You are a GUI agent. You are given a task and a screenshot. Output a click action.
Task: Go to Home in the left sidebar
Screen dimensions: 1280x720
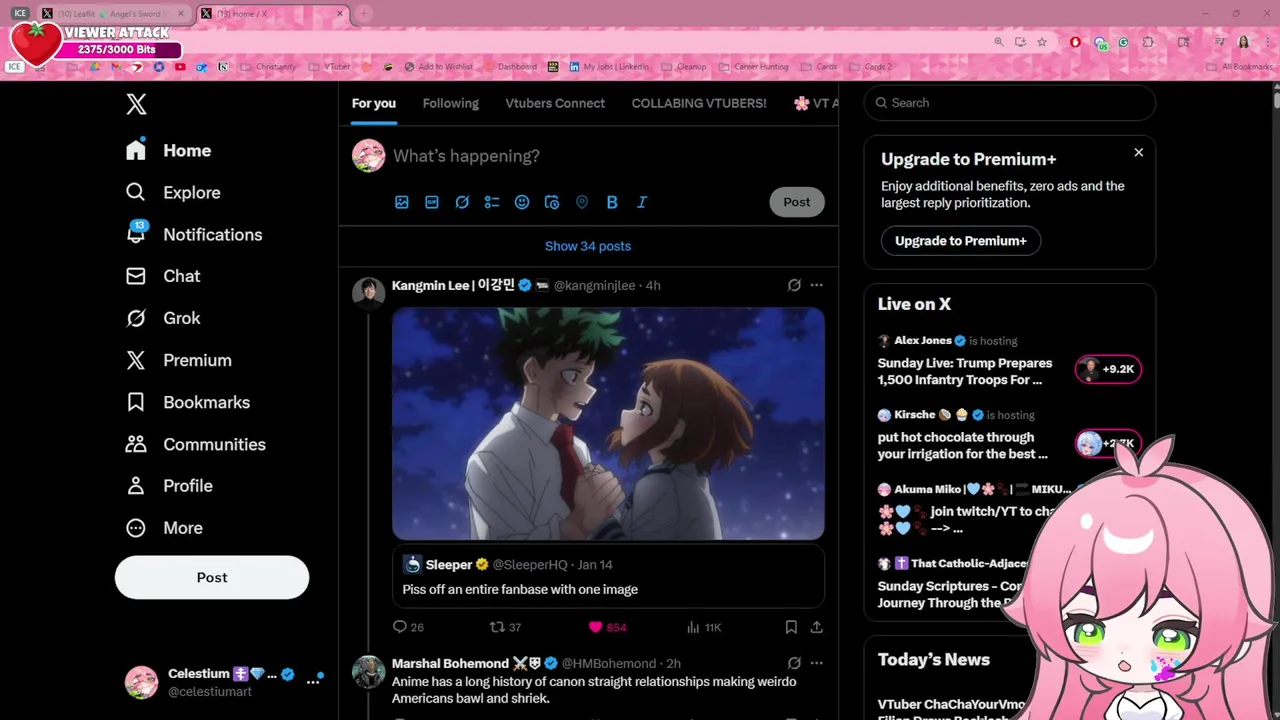[168, 150]
